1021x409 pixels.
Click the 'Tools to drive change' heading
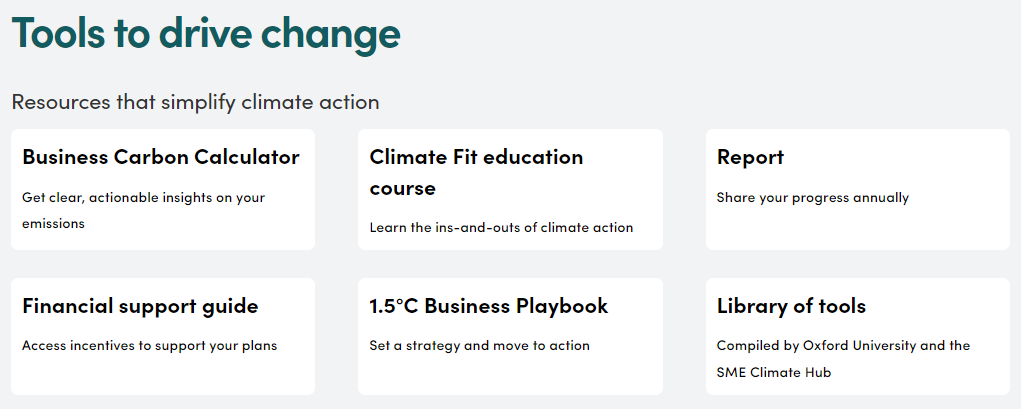[206, 34]
